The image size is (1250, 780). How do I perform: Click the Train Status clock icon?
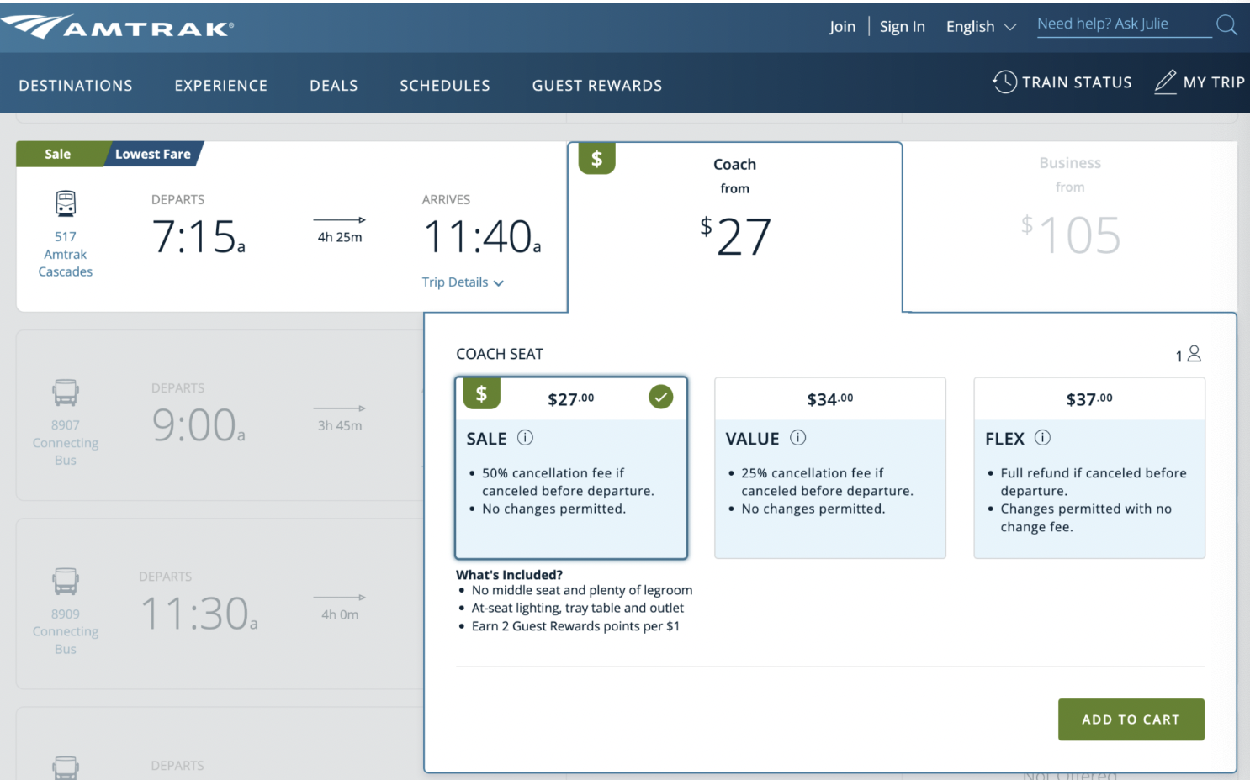point(1004,82)
